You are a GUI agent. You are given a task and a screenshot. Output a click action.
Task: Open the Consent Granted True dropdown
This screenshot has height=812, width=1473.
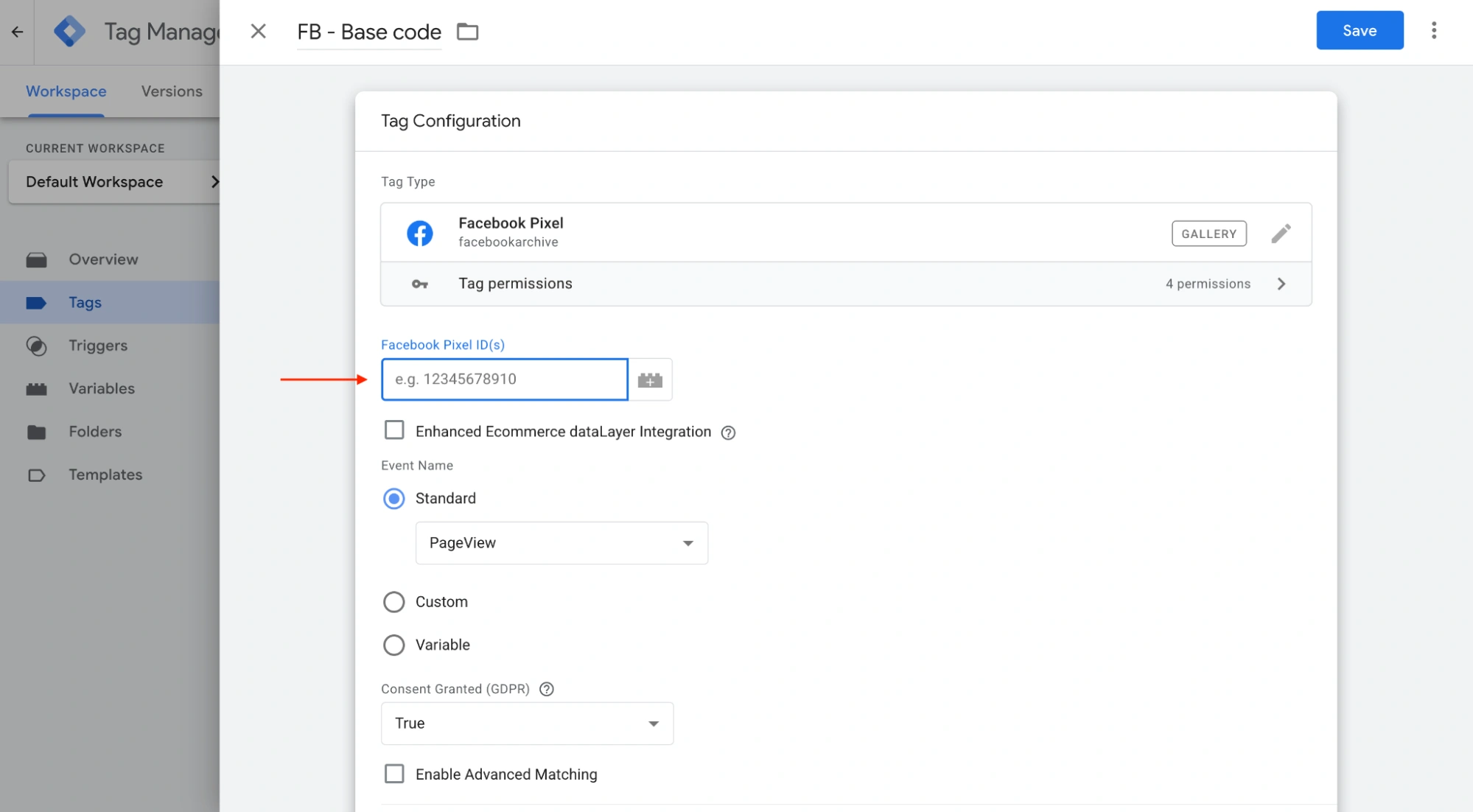[x=527, y=724]
